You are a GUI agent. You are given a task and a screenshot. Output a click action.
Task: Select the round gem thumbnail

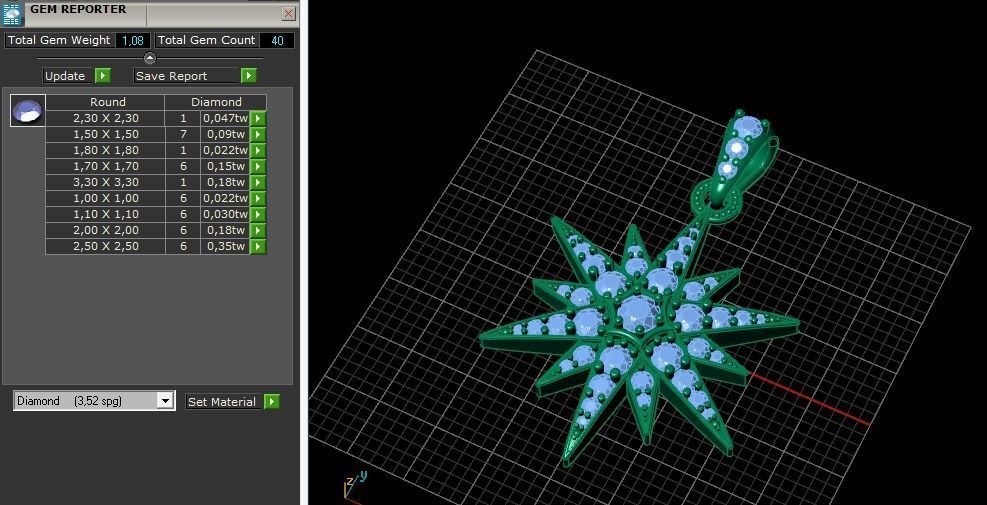(28, 110)
